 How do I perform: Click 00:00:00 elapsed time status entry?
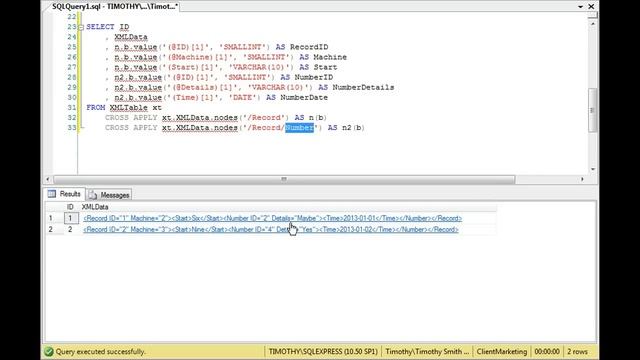[x=547, y=351]
